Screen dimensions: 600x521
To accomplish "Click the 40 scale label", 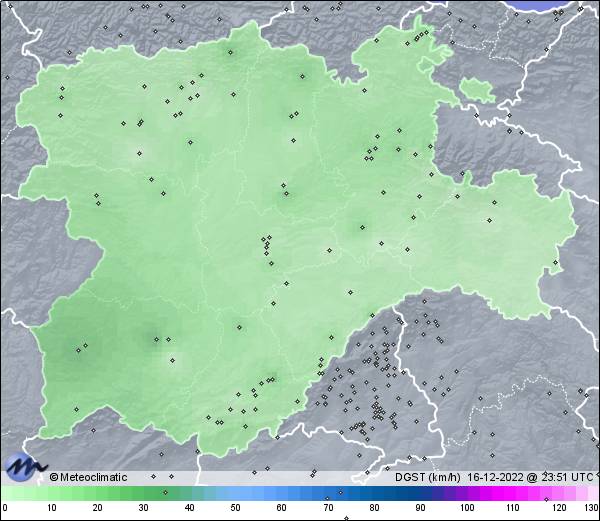I will (190, 508).
